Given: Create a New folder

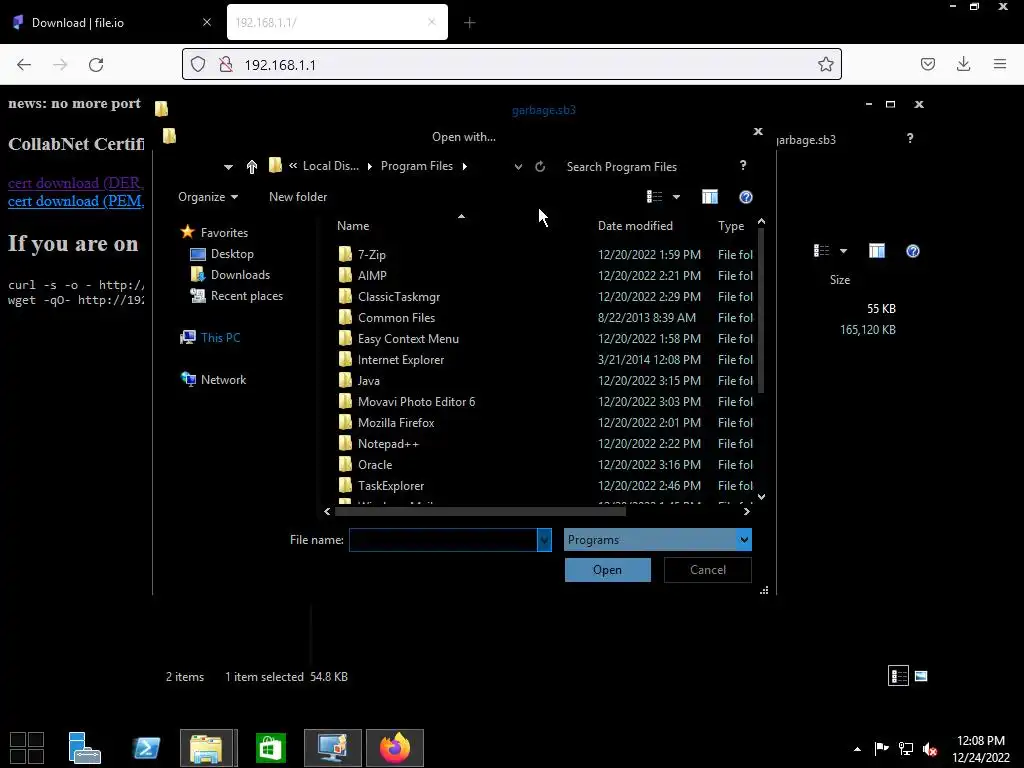Looking at the screenshot, I should 298,197.
